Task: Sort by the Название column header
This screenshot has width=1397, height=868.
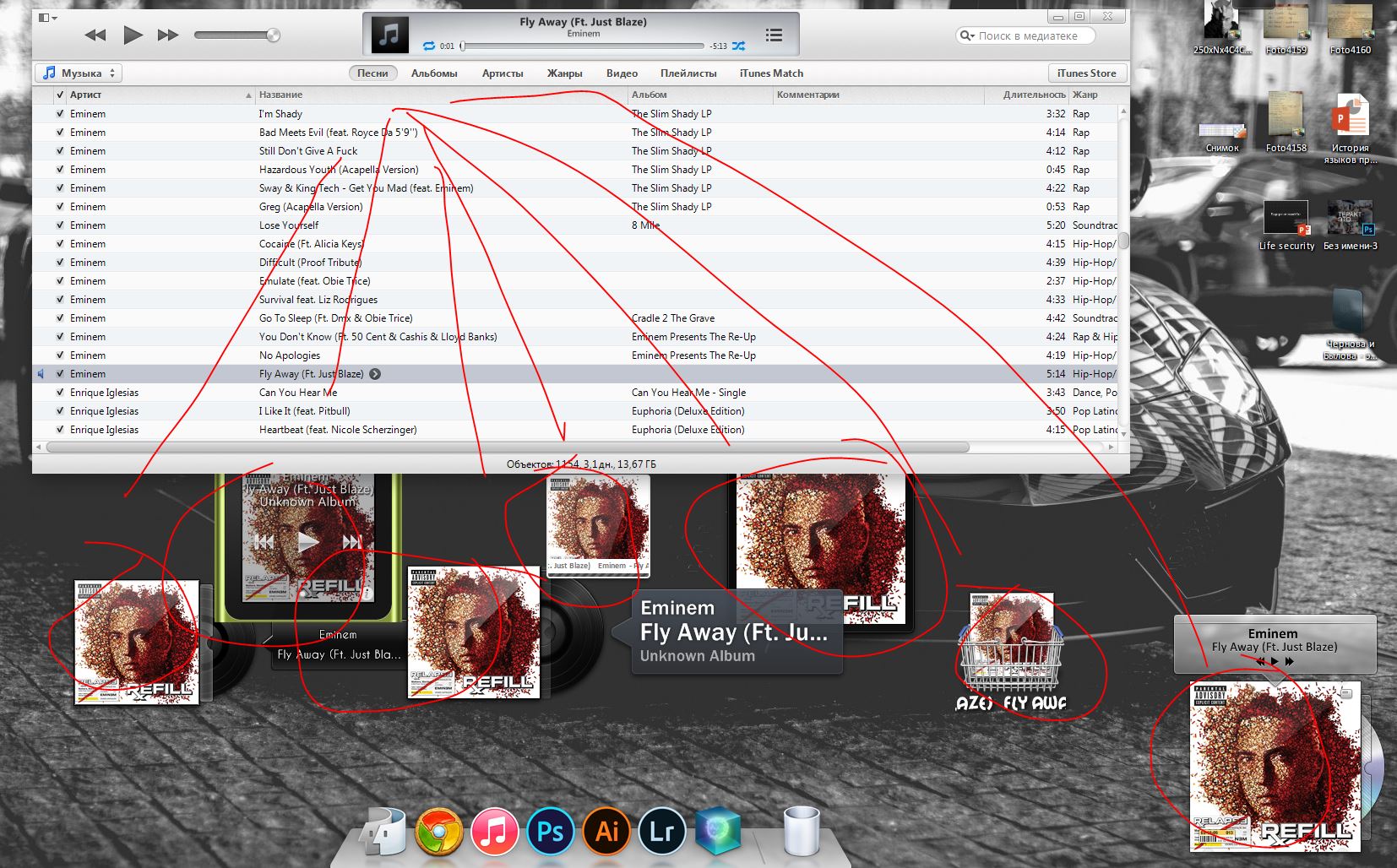Action: (442, 95)
